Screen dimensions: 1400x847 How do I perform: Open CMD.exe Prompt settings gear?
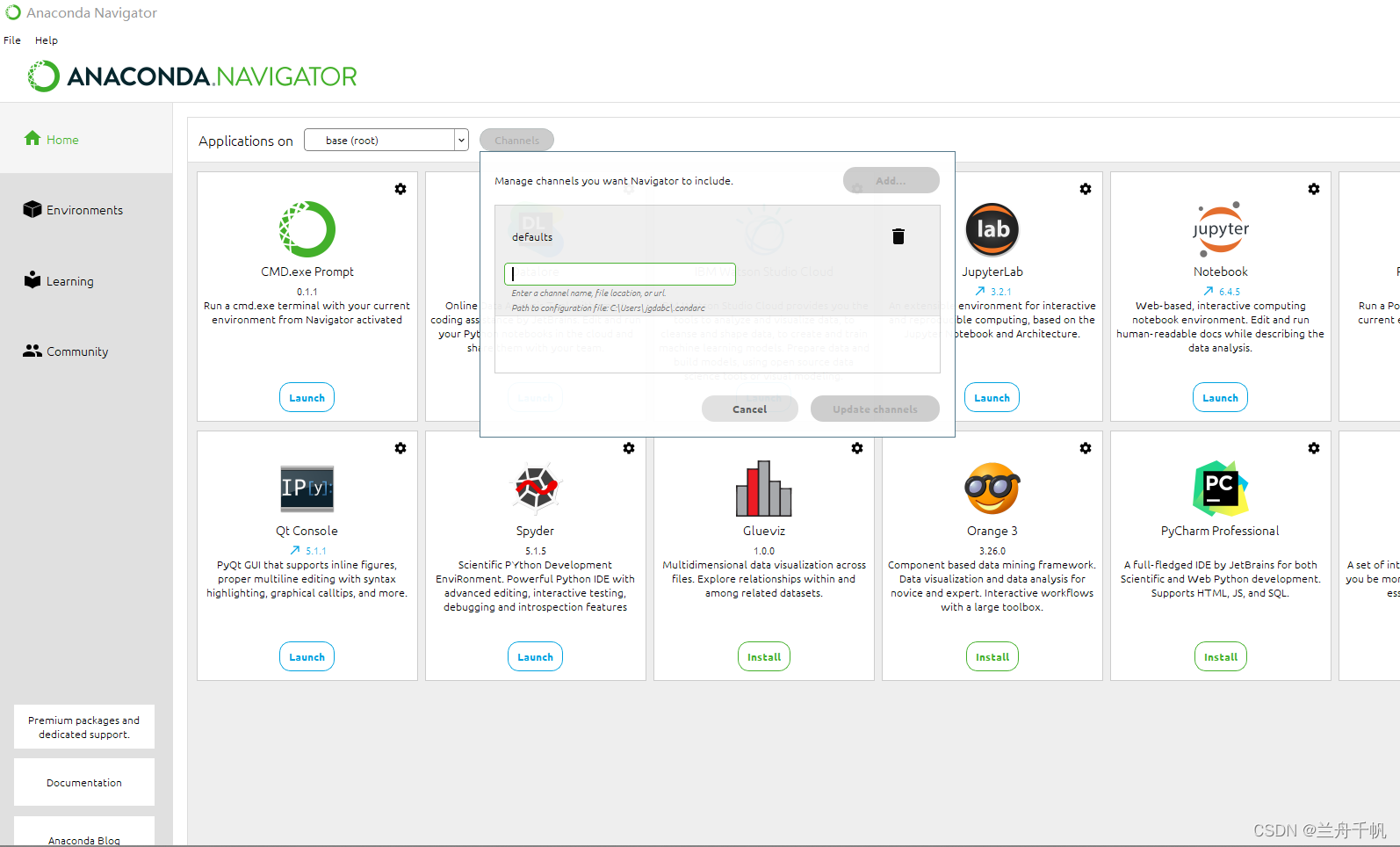[401, 189]
